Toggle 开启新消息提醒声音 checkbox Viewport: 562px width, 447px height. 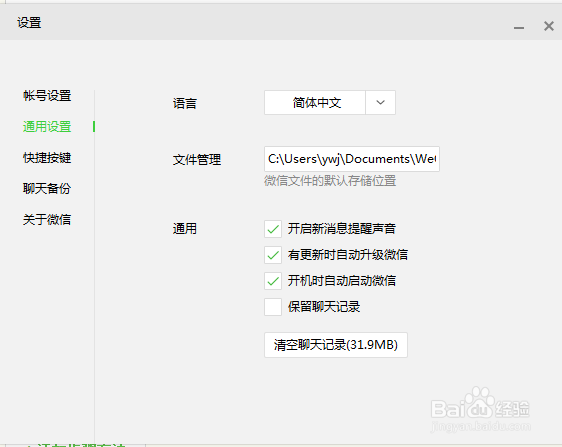pos(273,229)
